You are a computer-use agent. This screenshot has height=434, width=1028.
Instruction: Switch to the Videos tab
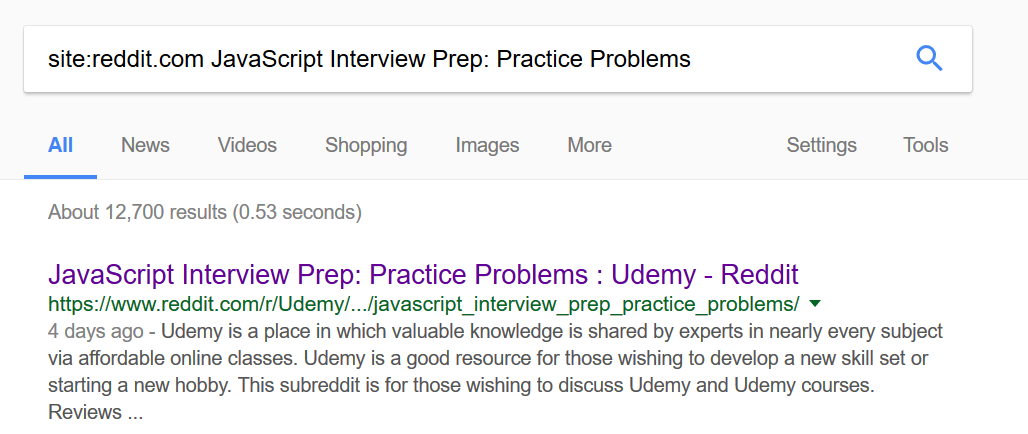point(247,145)
